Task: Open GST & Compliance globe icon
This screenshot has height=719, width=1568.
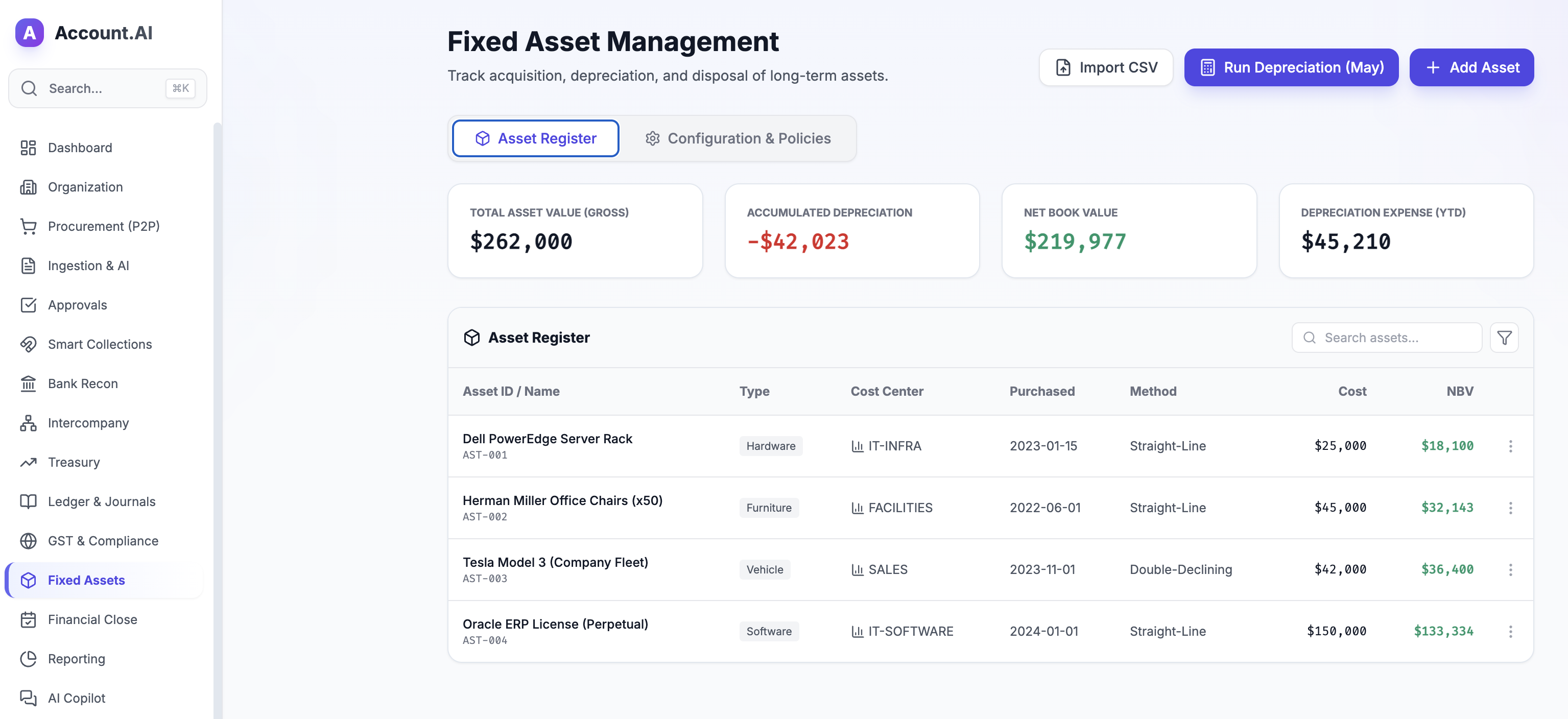Action: point(28,541)
